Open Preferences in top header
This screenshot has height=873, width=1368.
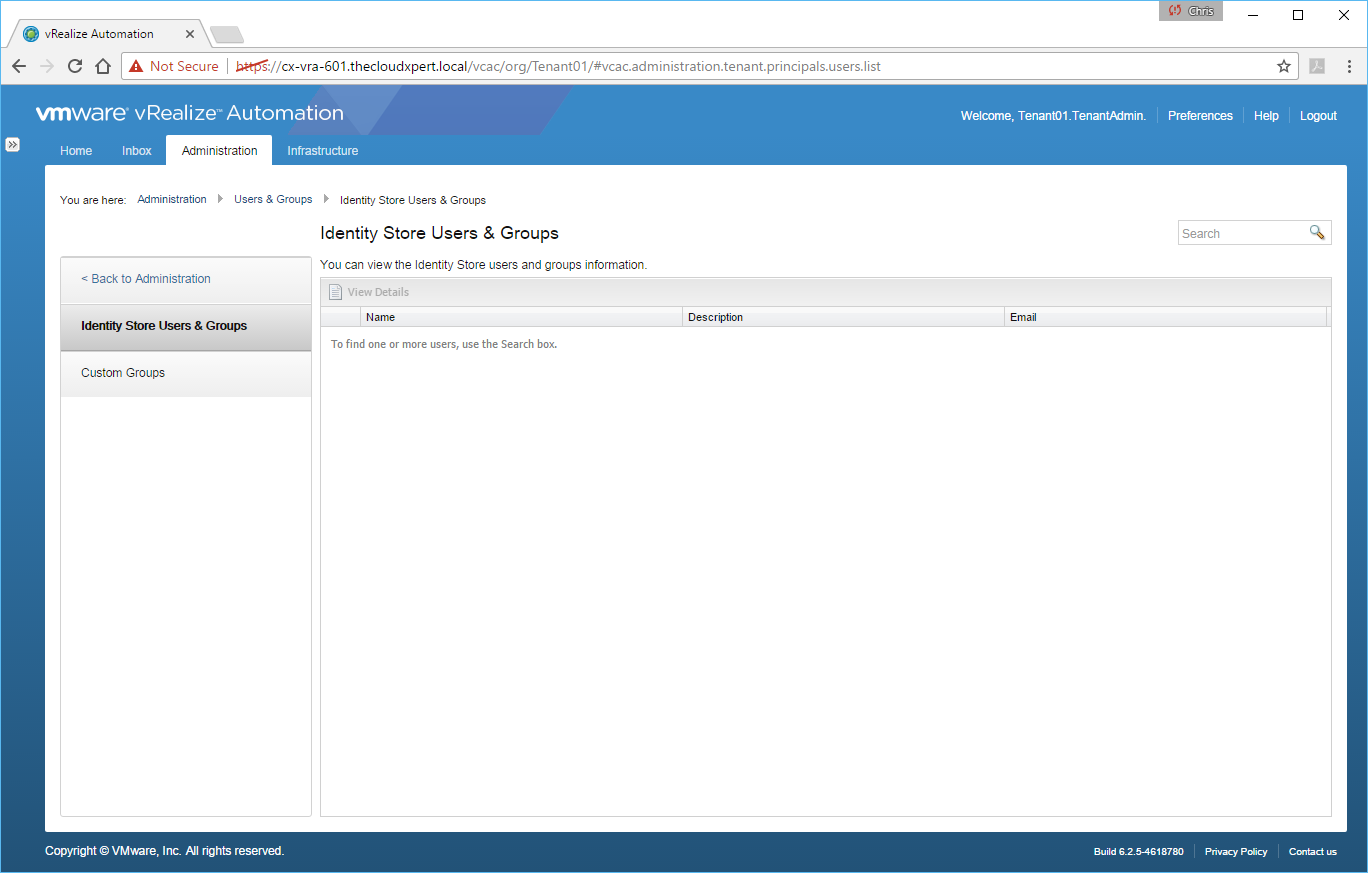pyautogui.click(x=1200, y=116)
